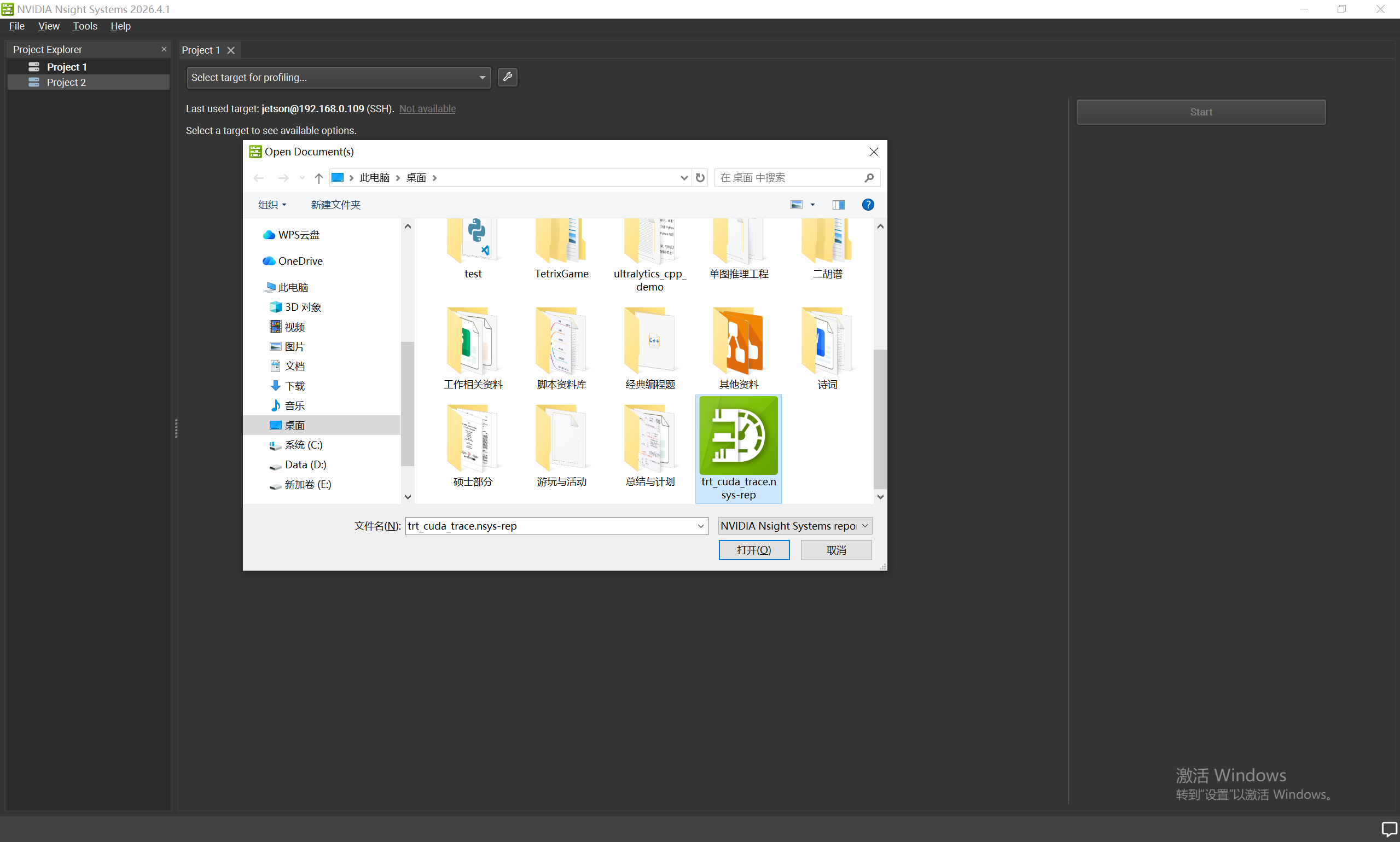Image resolution: width=1400 pixels, height=842 pixels.
Task: Open the NVIDIA Nsight Systems report filter dropdown
Action: pyautogui.click(x=795, y=526)
